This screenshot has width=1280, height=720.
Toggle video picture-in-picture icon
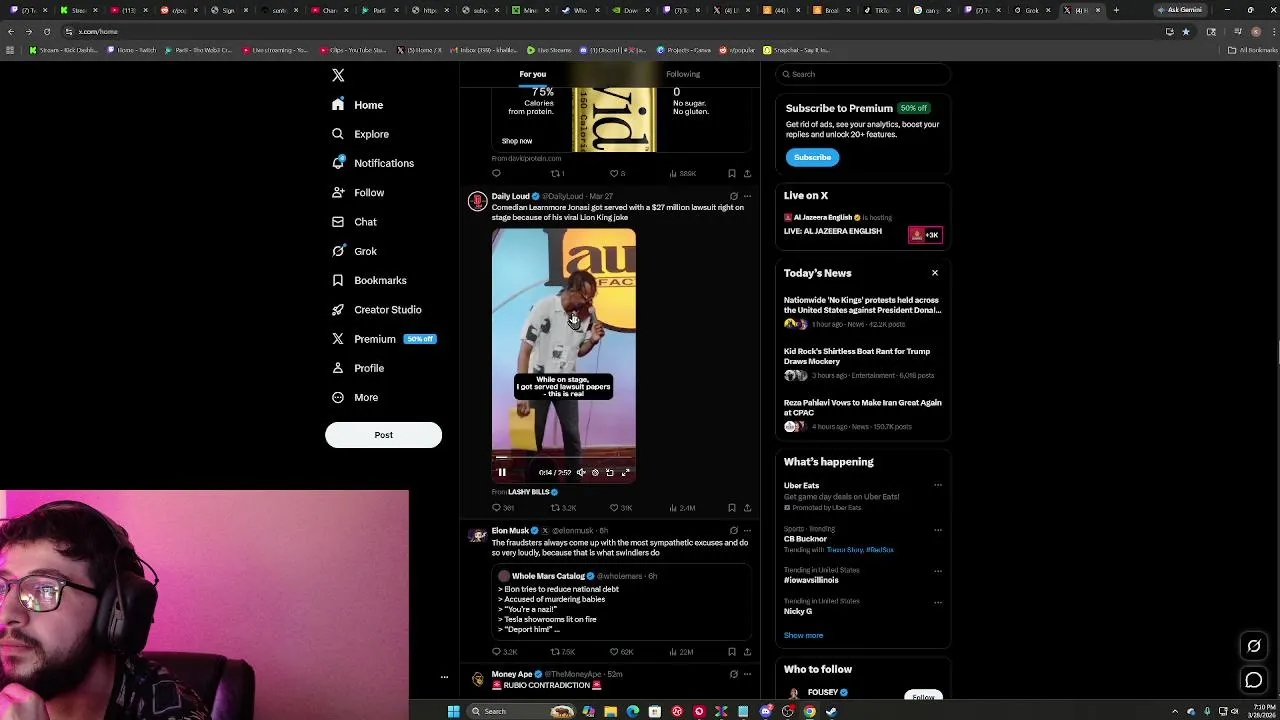[610, 473]
